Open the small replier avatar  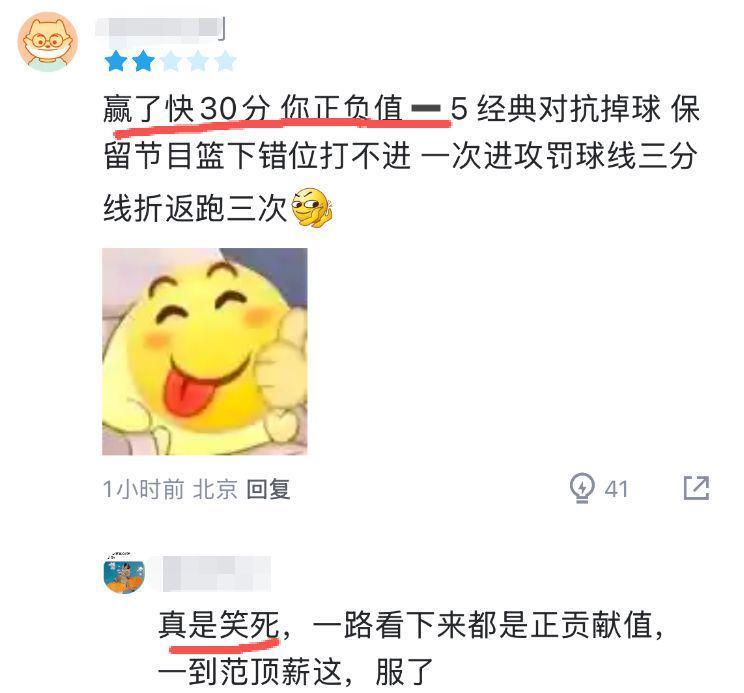pyautogui.click(x=124, y=573)
